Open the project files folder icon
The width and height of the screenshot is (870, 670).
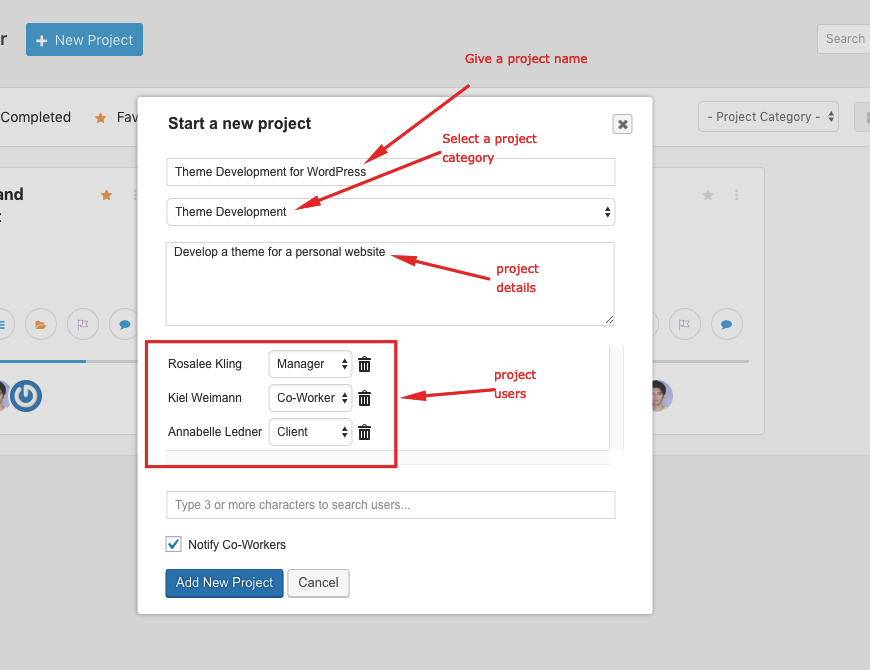pos(40,324)
